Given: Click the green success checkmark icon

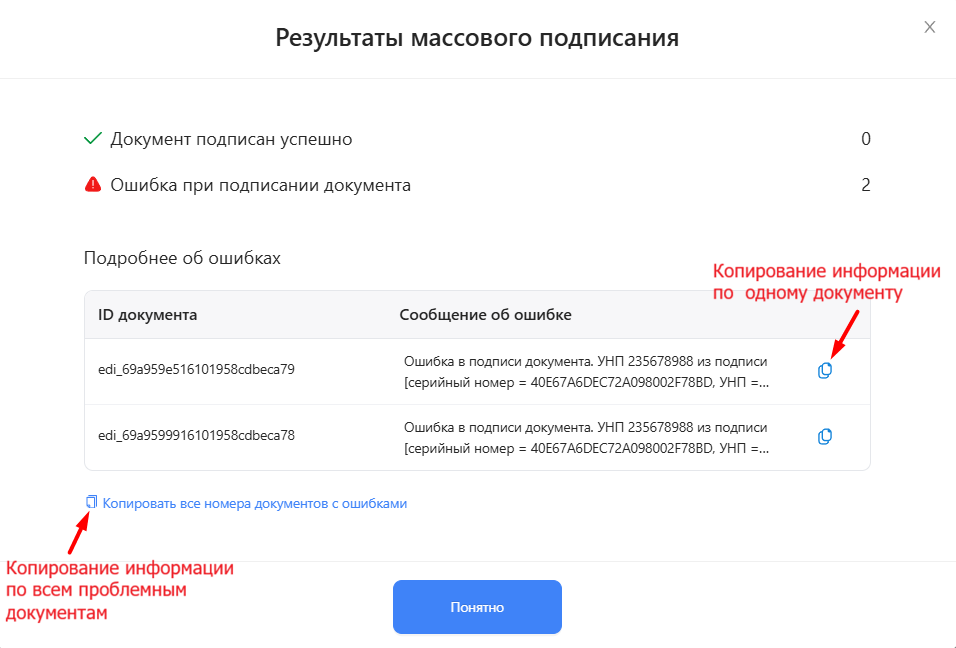Looking at the screenshot, I should click(x=93, y=139).
